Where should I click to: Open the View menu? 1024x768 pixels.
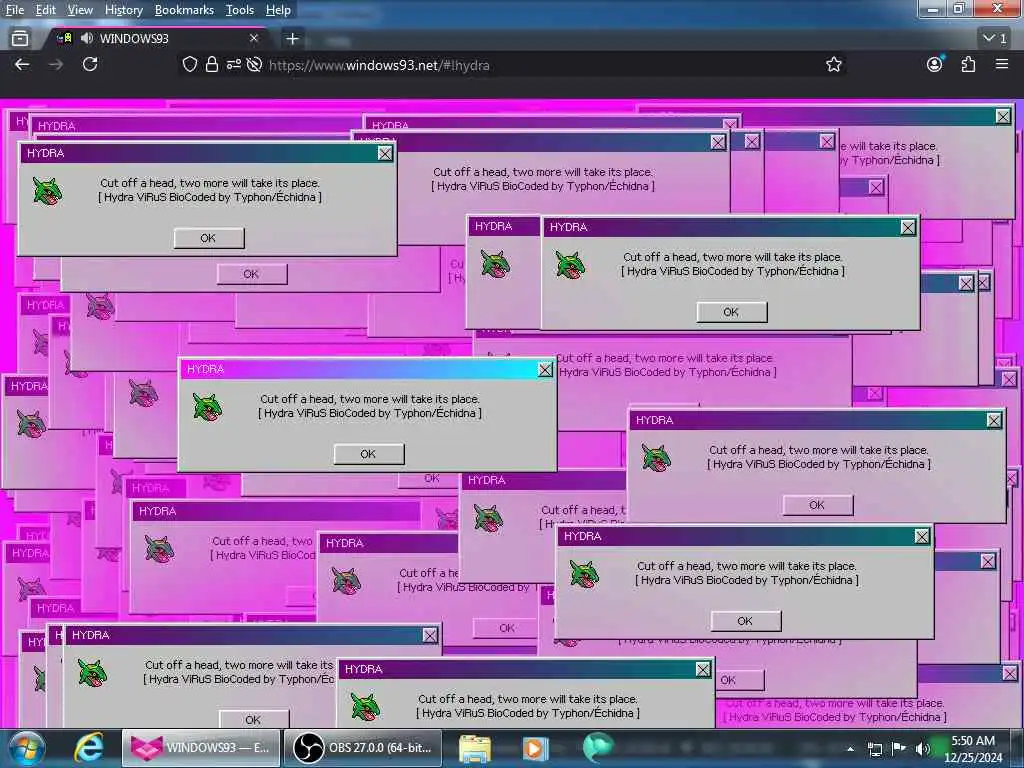[x=80, y=10]
